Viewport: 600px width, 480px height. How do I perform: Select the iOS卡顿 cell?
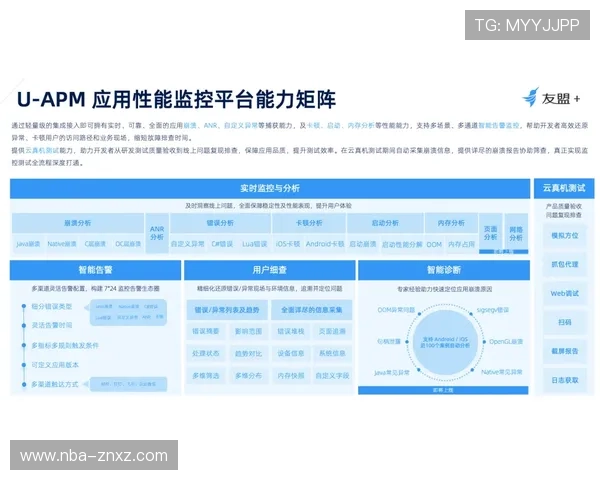click(x=288, y=244)
